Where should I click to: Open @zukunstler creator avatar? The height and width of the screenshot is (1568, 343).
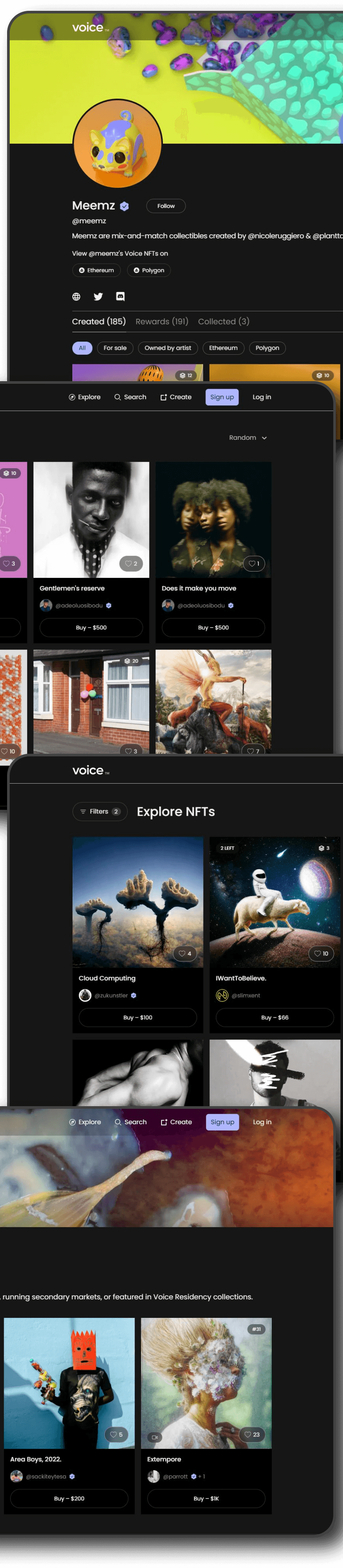pyautogui.click(x=85, y=995)
